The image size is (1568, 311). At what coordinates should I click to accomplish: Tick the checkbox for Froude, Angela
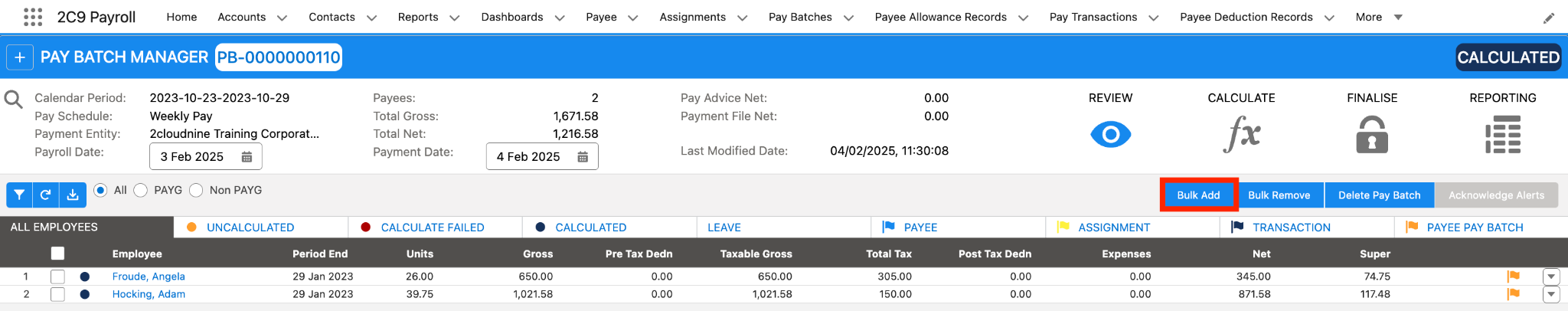click(57, 277)
